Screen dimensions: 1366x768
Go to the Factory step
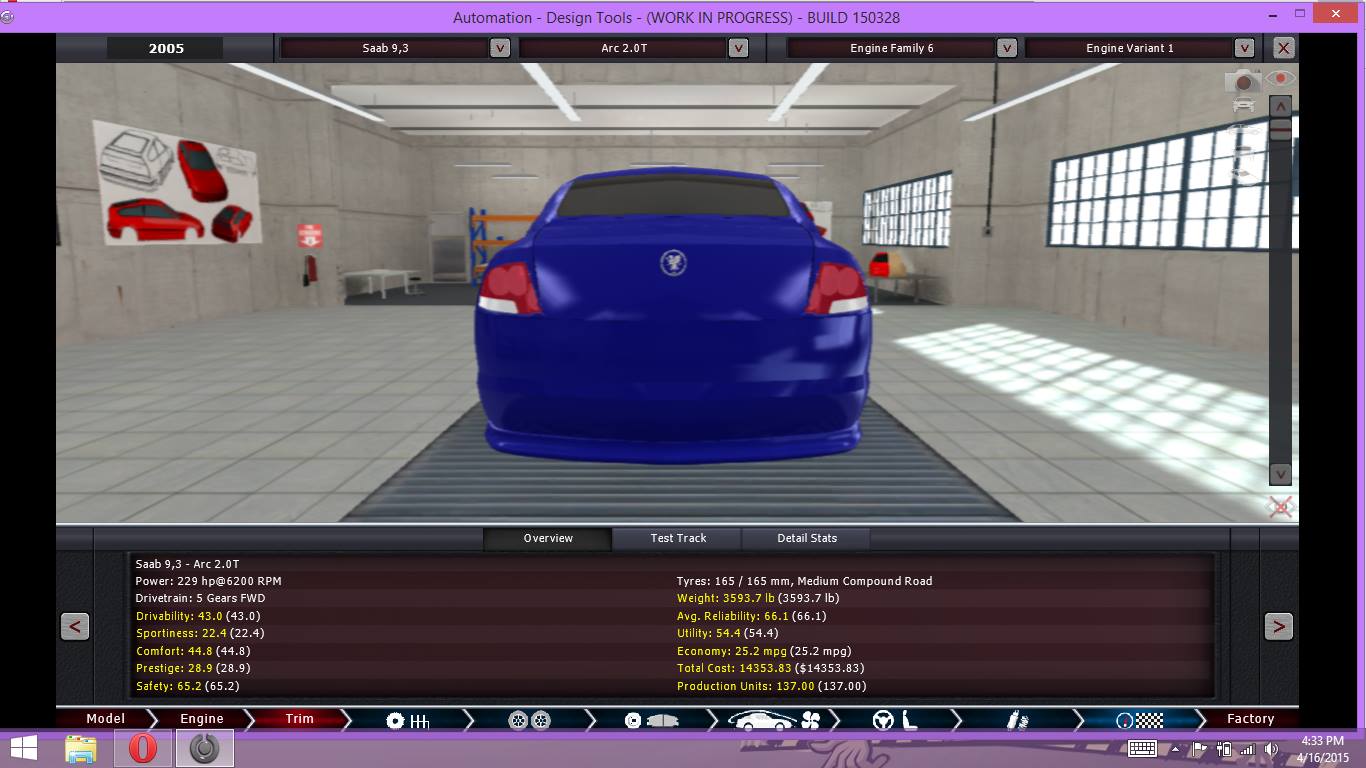click(1250, 719)
